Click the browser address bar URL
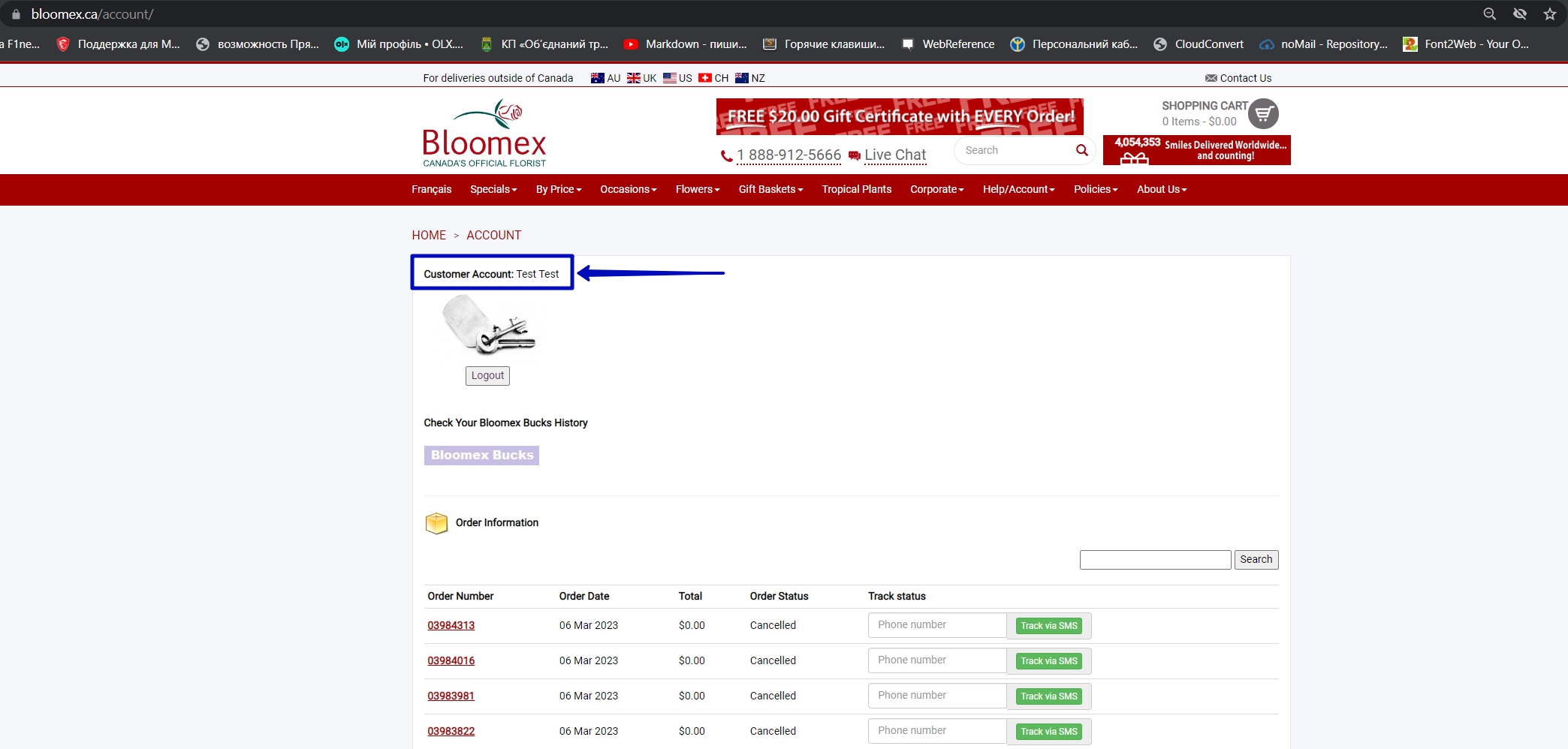Screen dimensions: 1568x749 [x=92, y=14]
